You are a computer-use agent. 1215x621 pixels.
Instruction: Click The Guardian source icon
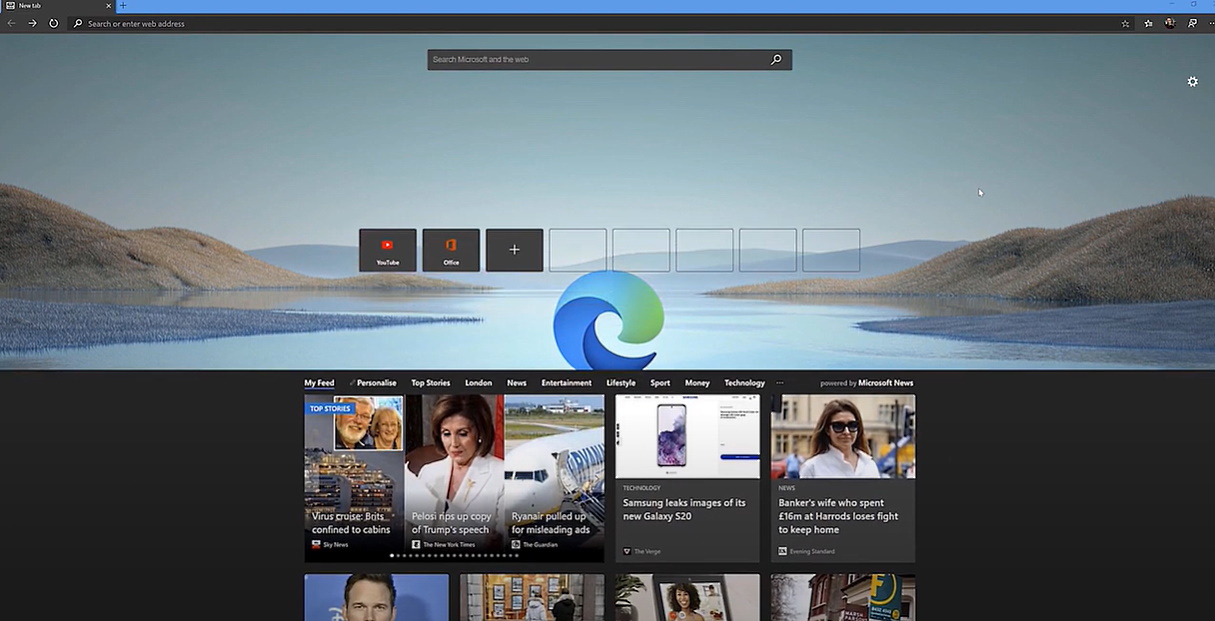[x=516, y=544]
